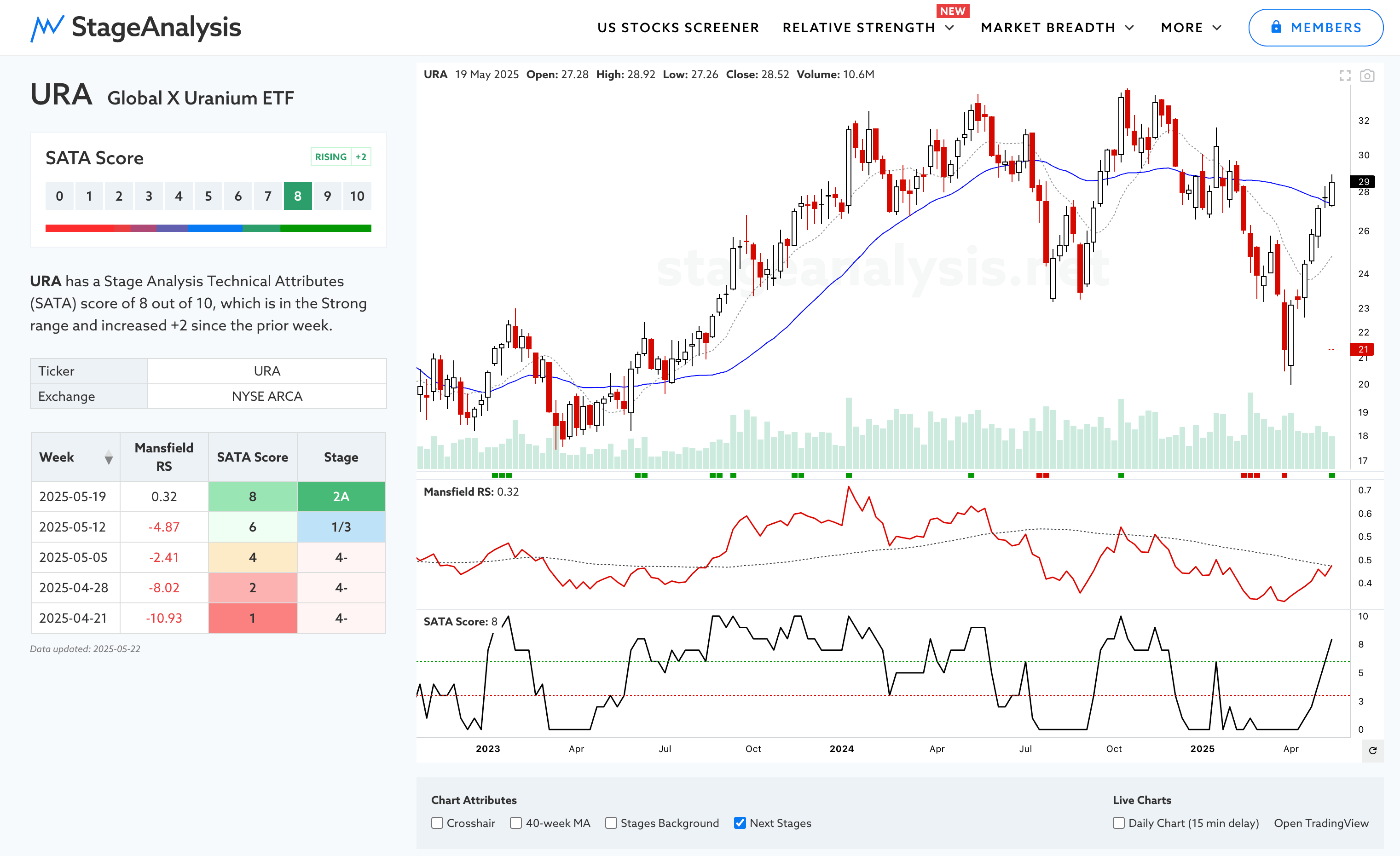Open Relative Strength menu label
1400x856 pixels.
point(858,28)
